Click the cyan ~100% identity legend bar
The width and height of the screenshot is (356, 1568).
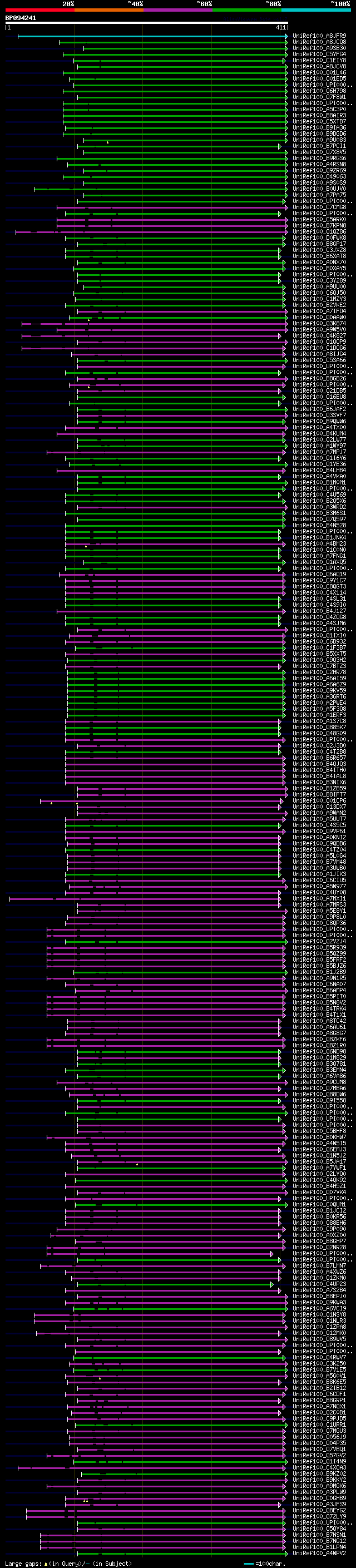point(316,10)
